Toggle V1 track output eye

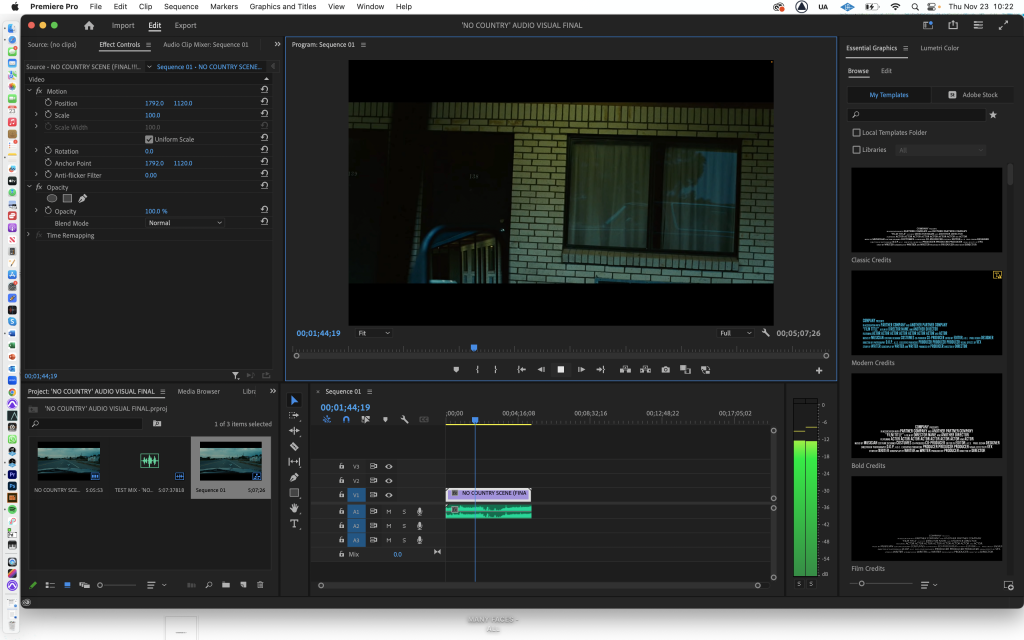tap(389, 495)
